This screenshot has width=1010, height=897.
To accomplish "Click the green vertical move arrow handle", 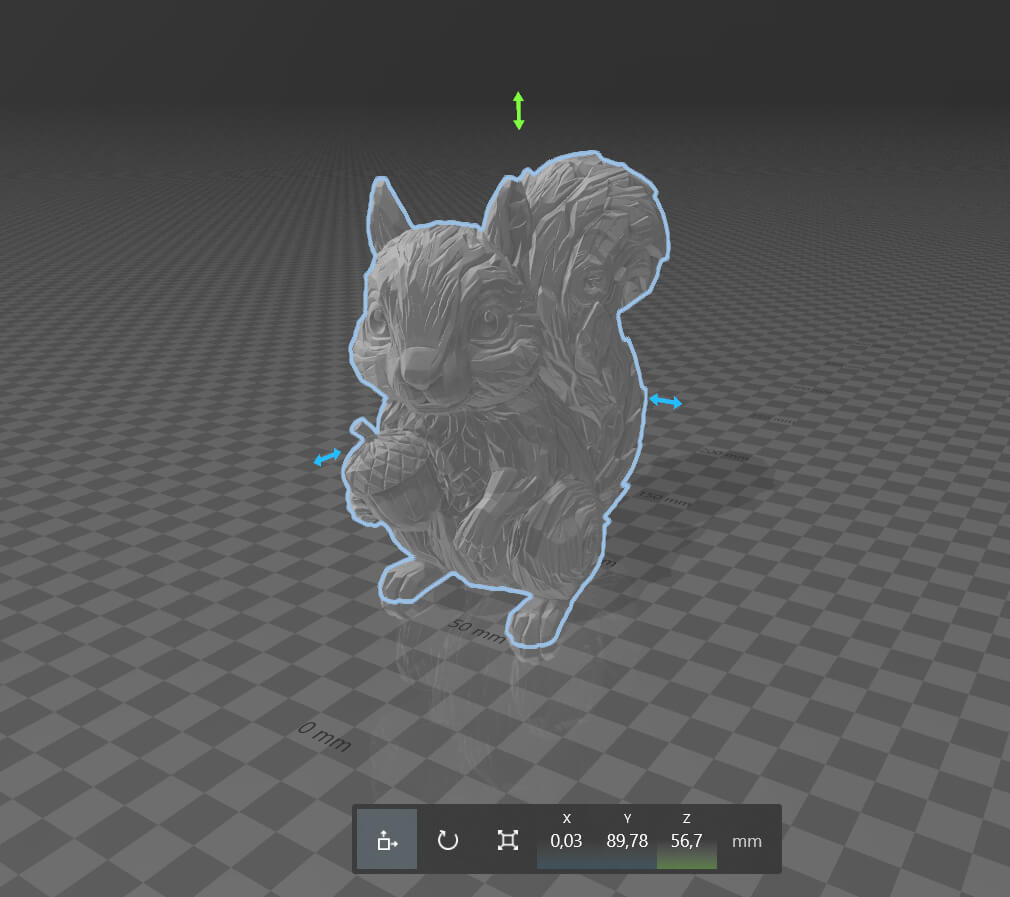I will click(519, 111).
